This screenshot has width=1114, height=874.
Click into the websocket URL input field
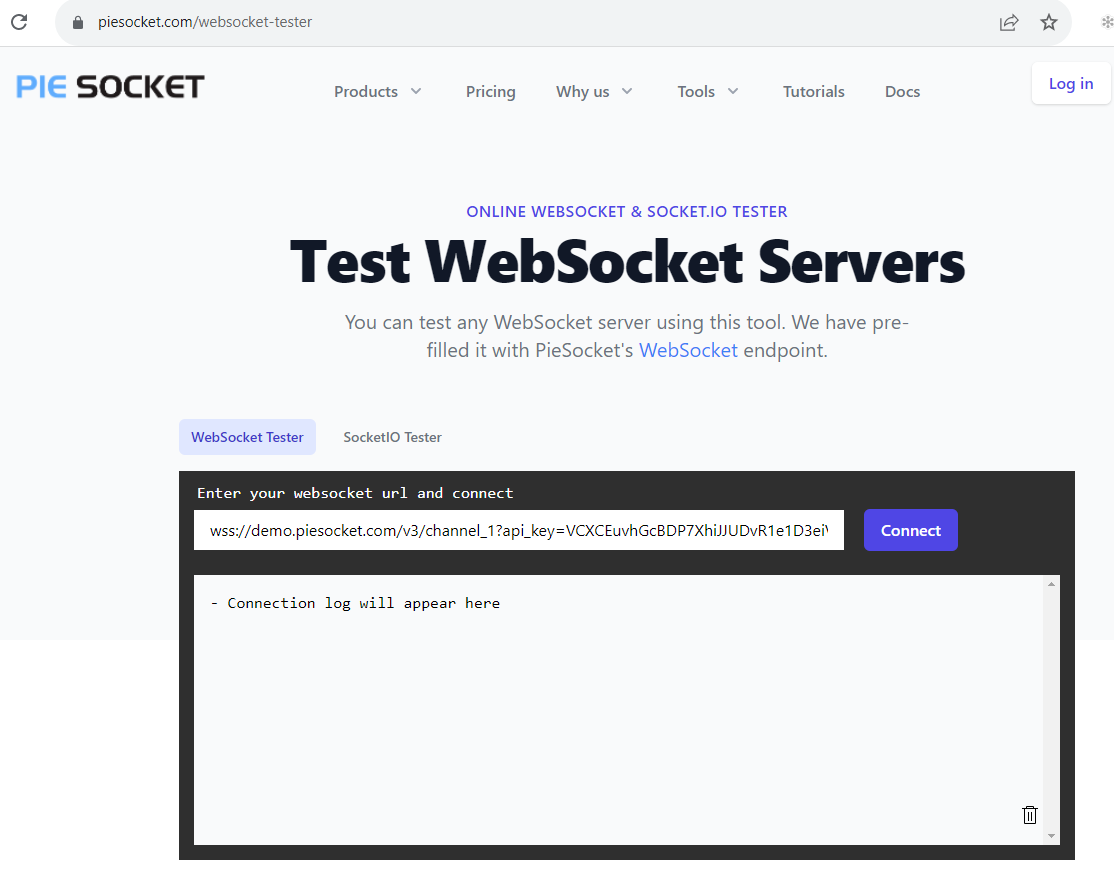[x=518, y=530]
